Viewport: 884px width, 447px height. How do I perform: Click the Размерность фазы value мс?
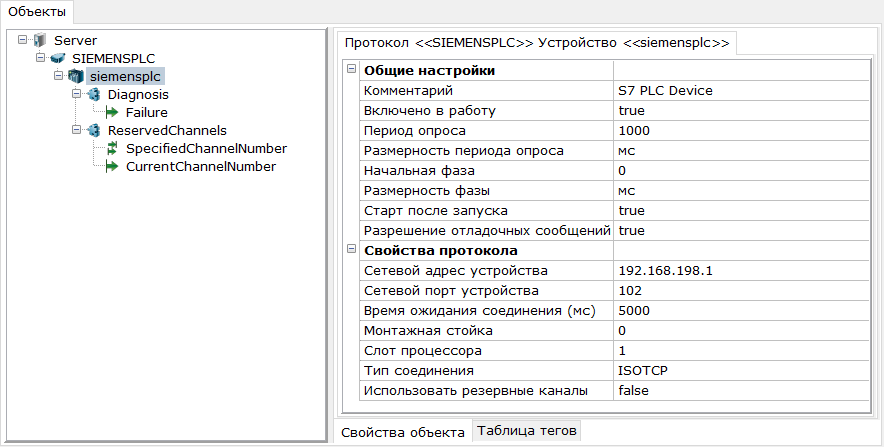(741, 191)
